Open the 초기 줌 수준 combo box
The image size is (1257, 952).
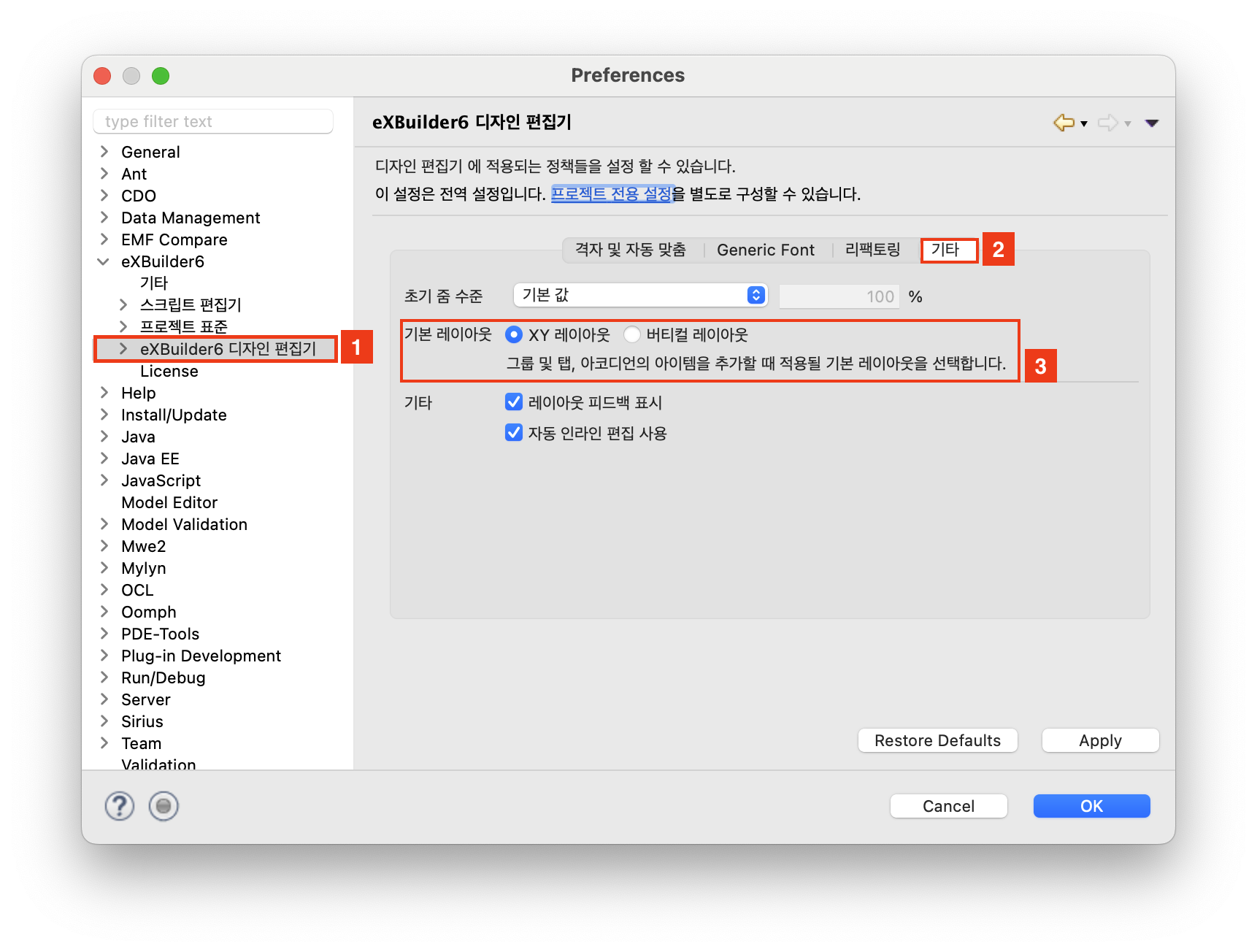(x=640, y=295)
